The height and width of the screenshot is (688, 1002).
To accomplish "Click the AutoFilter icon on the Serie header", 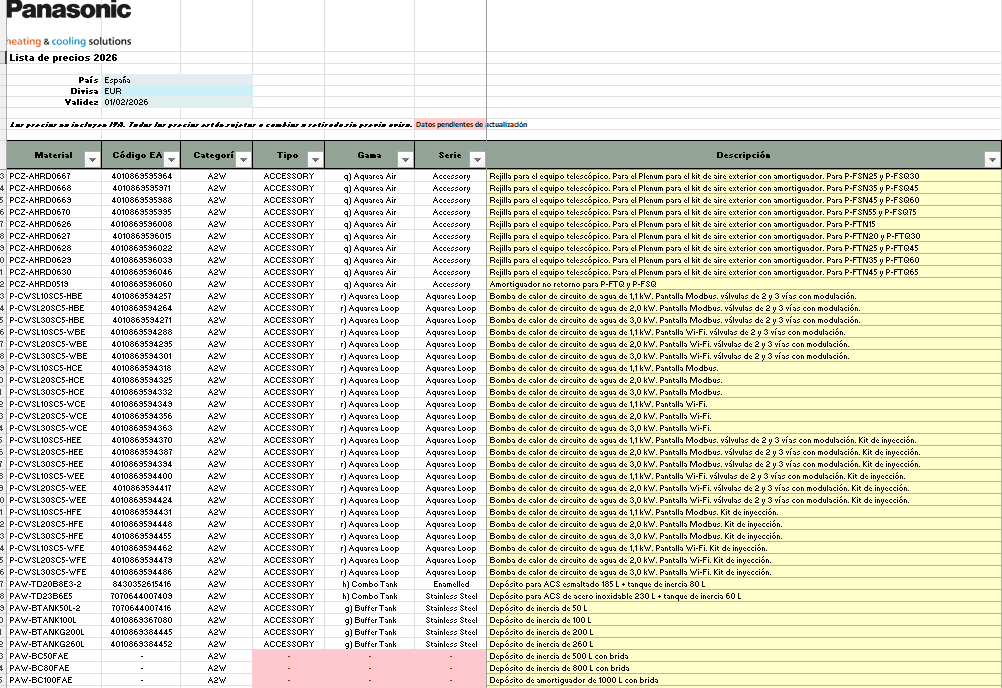I will 477,157.
